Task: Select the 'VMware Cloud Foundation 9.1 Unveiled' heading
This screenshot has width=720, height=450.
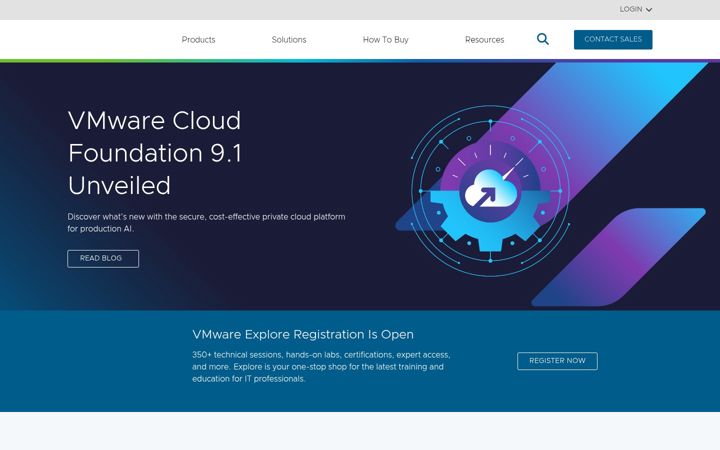Action: pyautogui.click(x=155, y=153)
